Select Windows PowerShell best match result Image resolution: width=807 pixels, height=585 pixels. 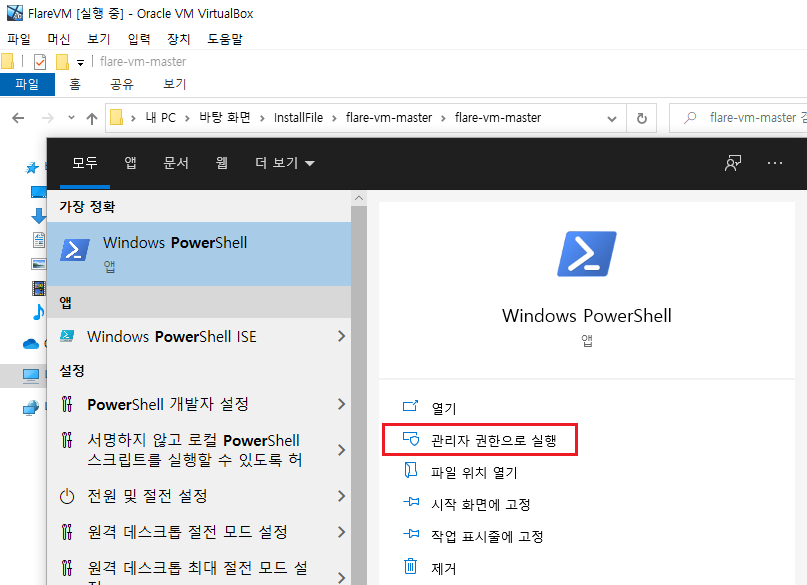199,254
